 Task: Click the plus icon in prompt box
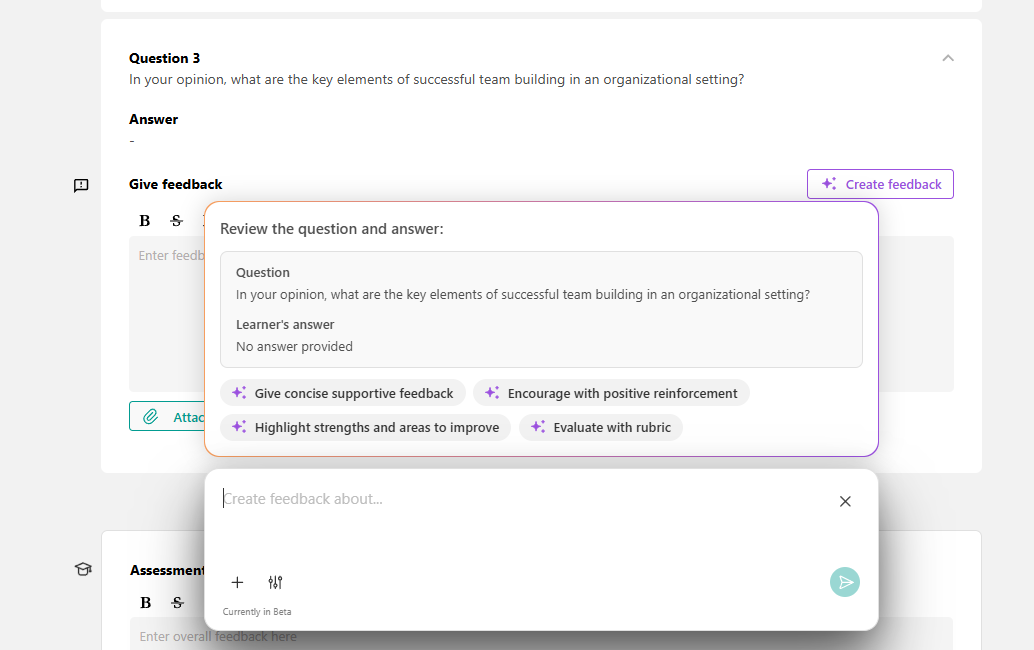[x=237, y=582]
